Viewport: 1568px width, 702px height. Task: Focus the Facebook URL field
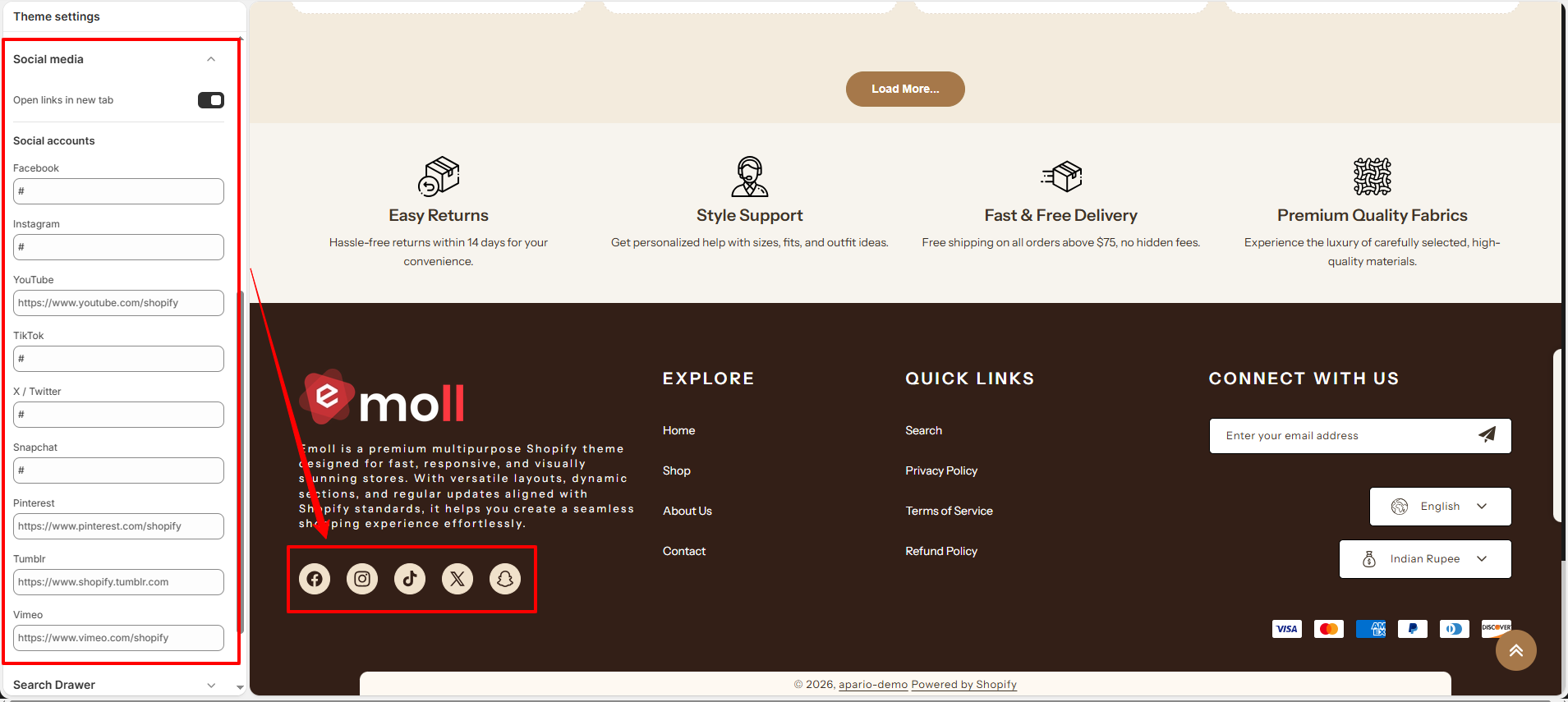(x=118, y=191)
